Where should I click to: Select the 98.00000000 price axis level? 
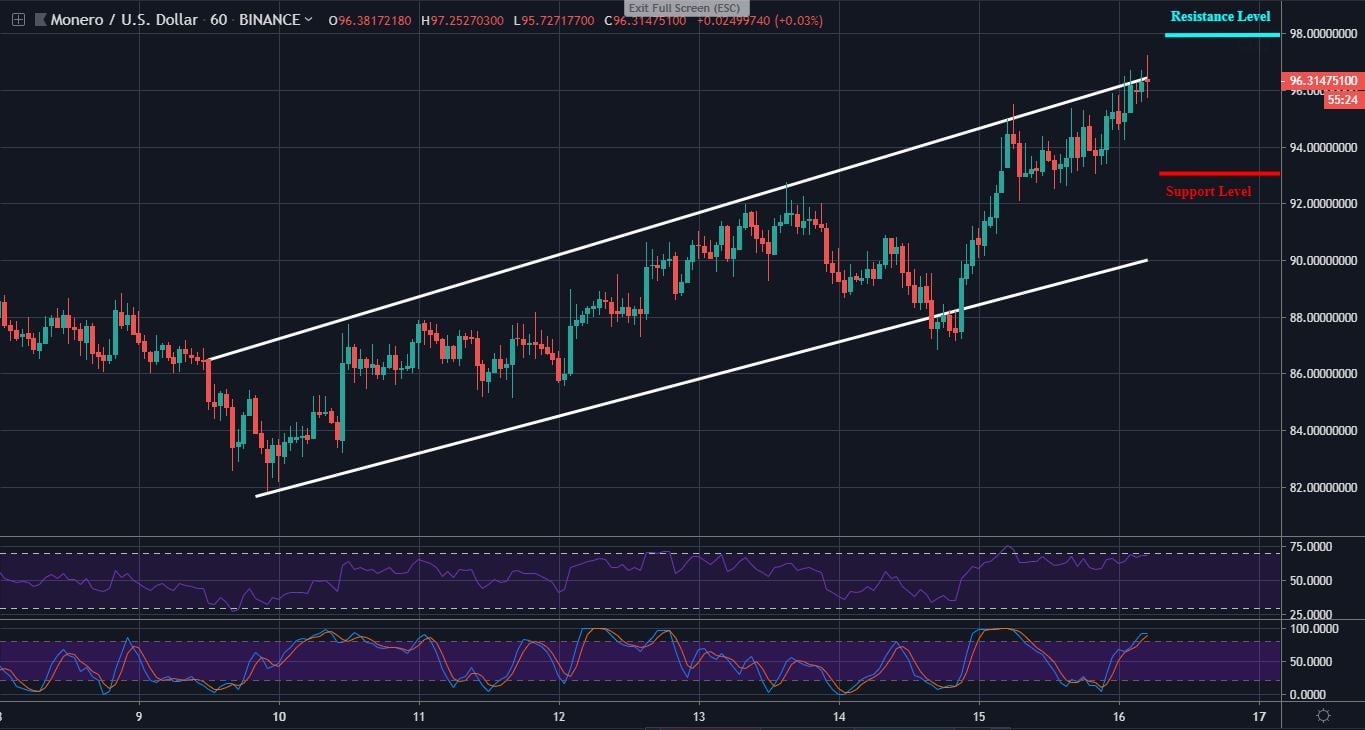coord(1322,33)
